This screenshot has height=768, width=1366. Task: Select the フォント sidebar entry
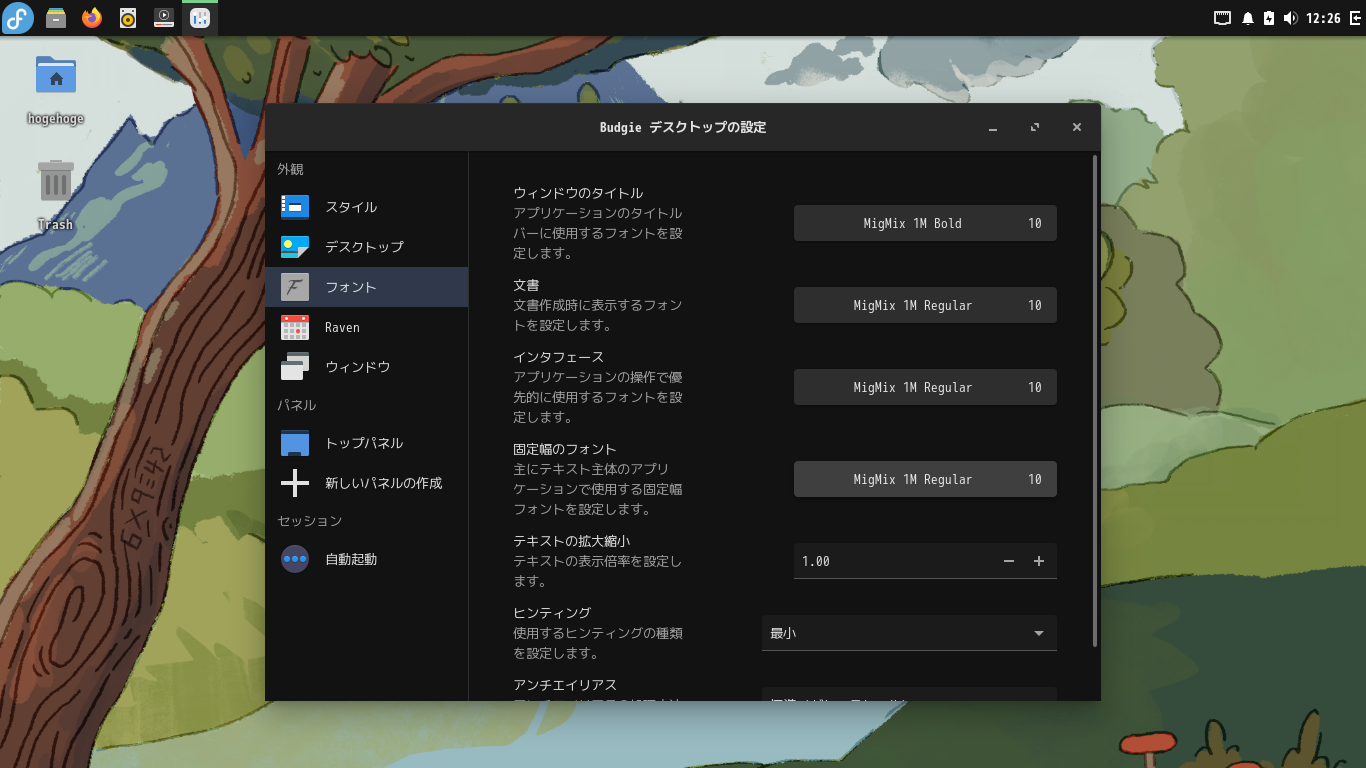(x=367, y=287)
